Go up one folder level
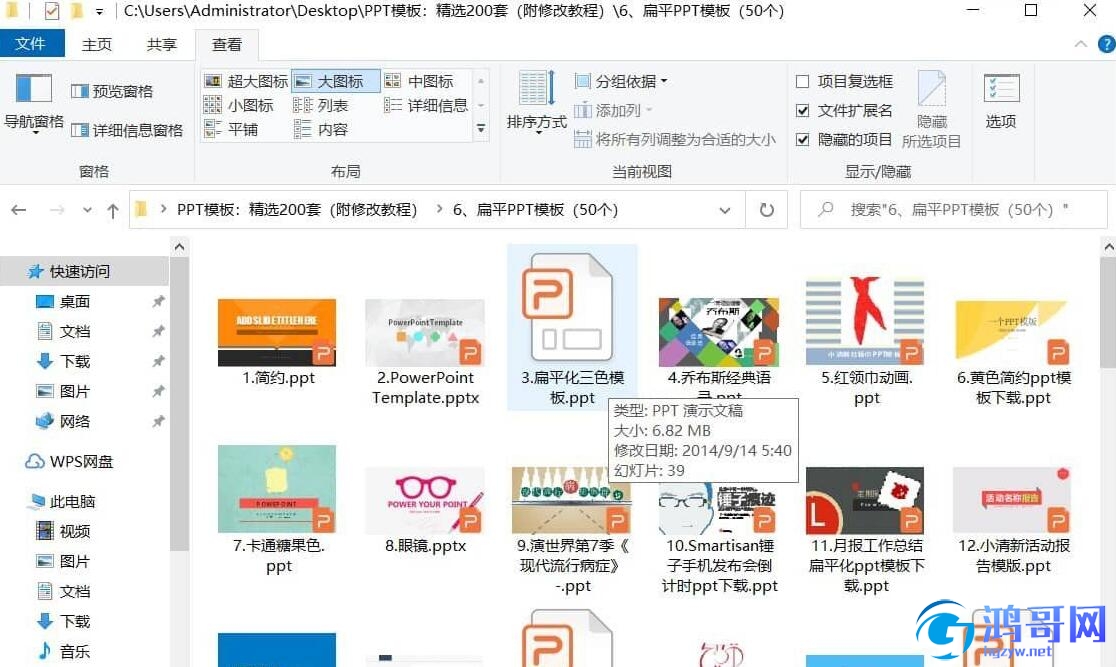Viewport: 1116px width, 667px height. coord(112,210)
